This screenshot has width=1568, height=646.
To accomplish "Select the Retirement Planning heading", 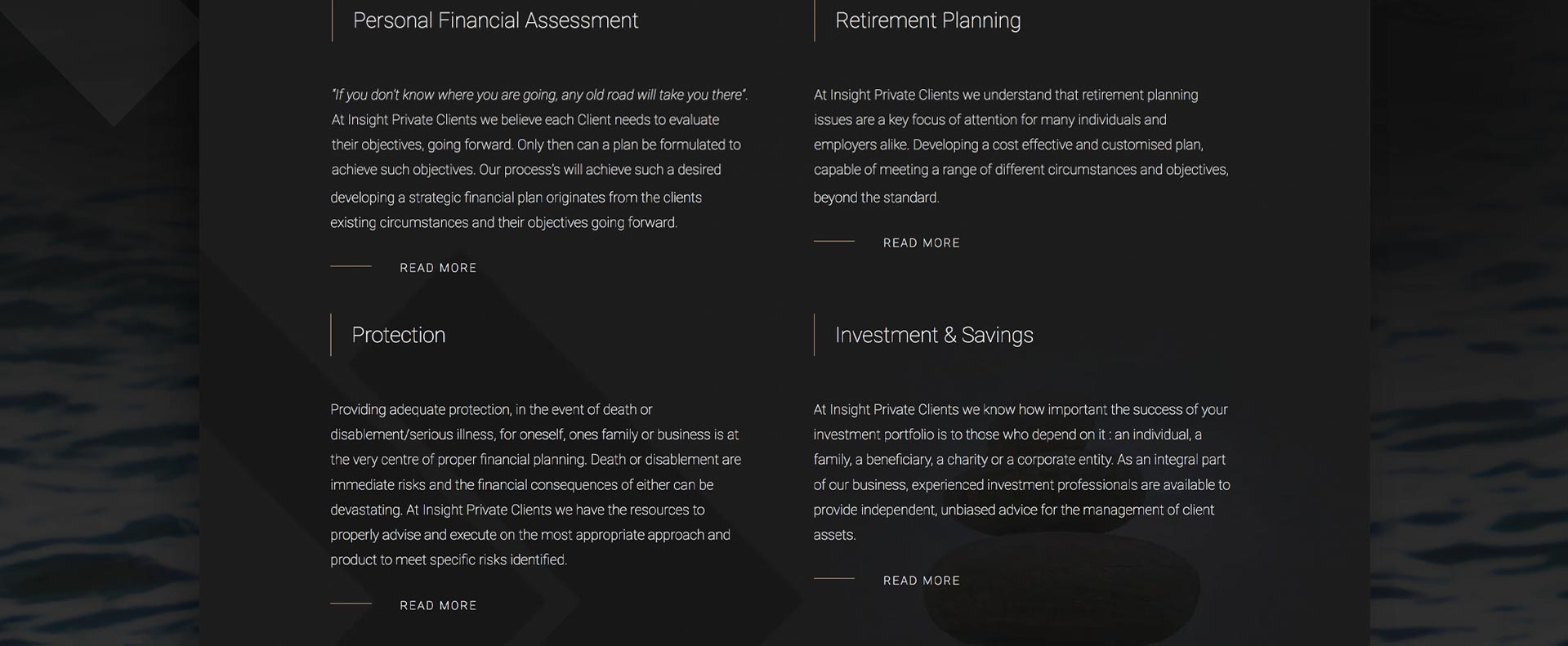I will coord(927,20).
